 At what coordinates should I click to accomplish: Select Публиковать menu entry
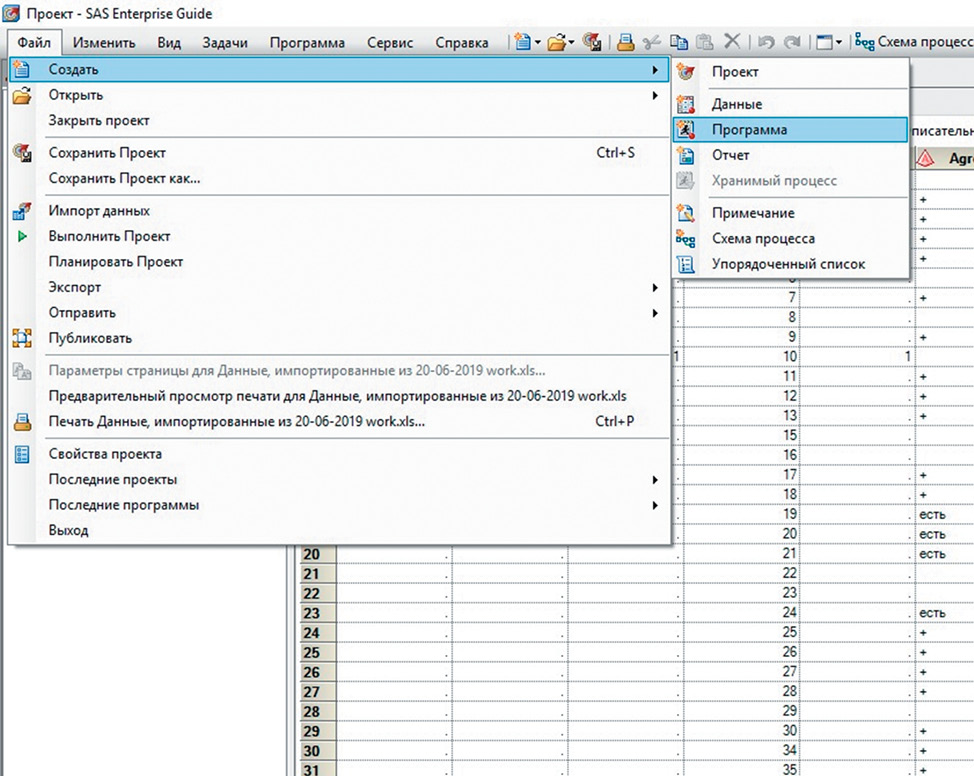[90, 338]
